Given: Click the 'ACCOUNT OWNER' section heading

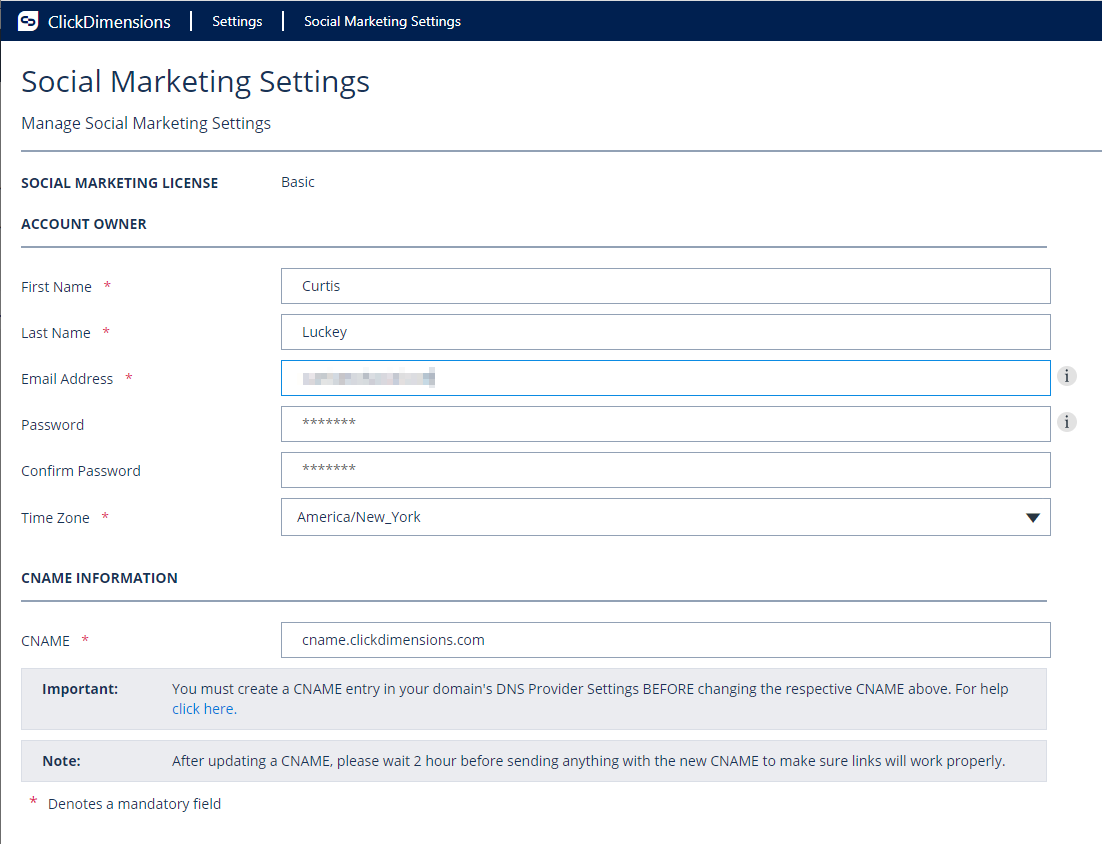Looking at the screenshot, I should click(84, 224).
